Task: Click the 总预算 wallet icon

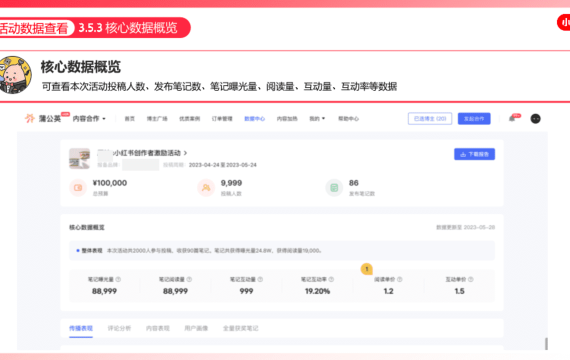Action: click(x=78, y=188)
